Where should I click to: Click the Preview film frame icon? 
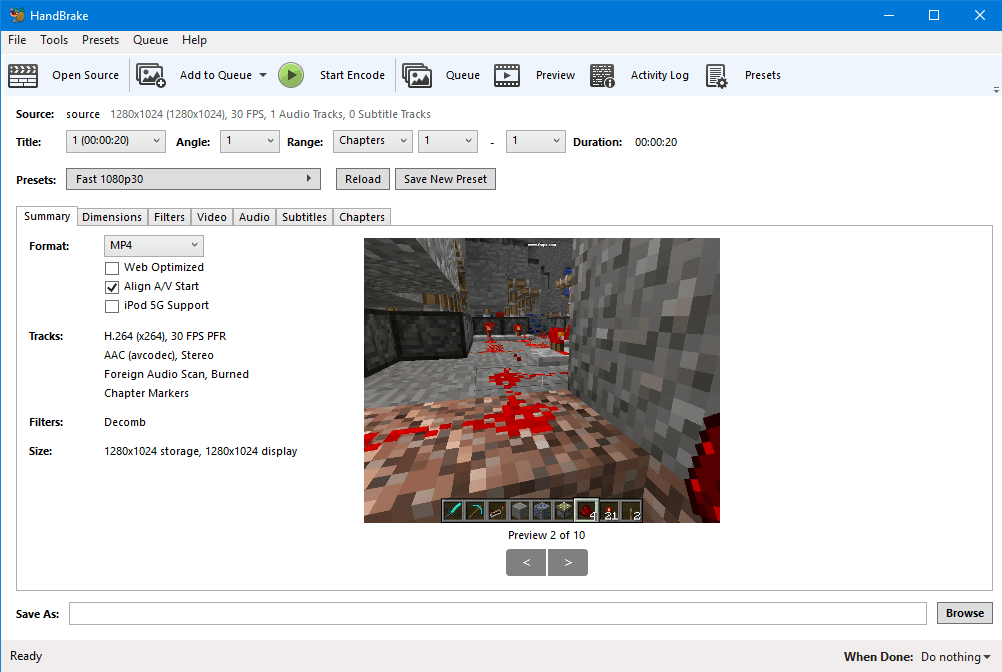tap(507, 75)
